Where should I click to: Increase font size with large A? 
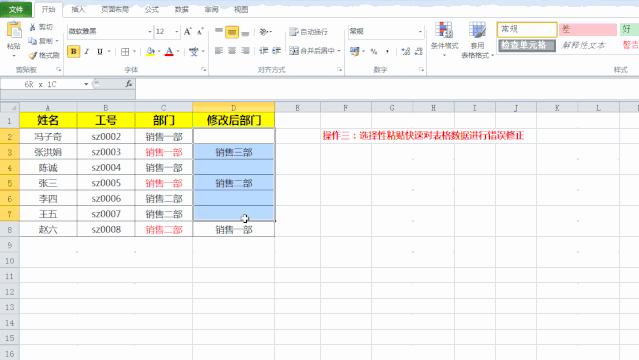point(187,31)
